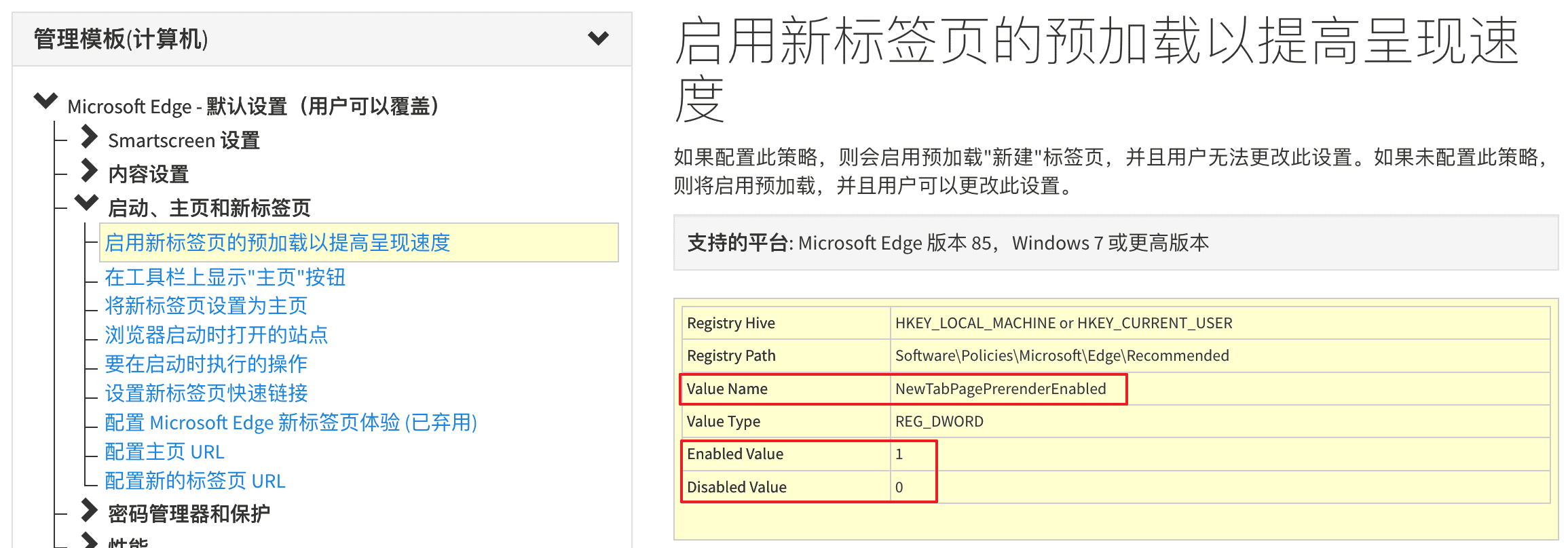Click the Software\Policies\Microsoft\Edge\Recommended path cell
Viewport: 1568px width, 548px height.
click(x=1220, y=355)
